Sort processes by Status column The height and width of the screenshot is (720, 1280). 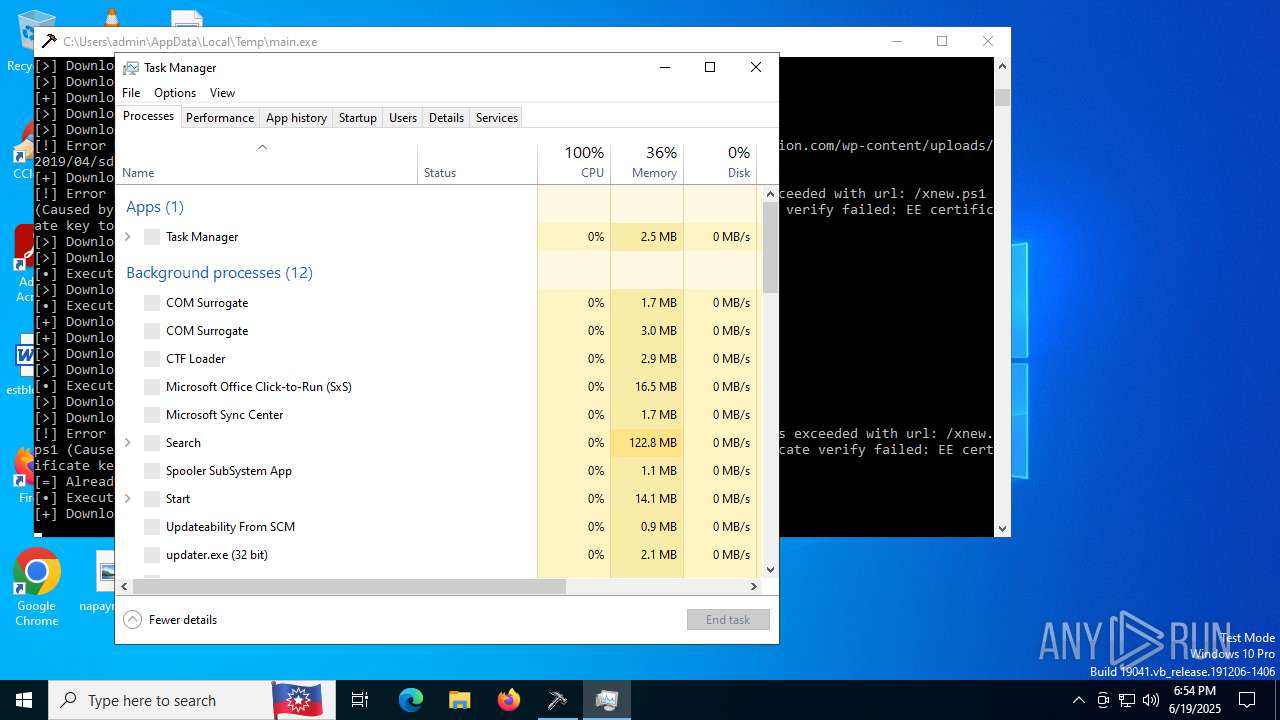(x=477, y=164)
